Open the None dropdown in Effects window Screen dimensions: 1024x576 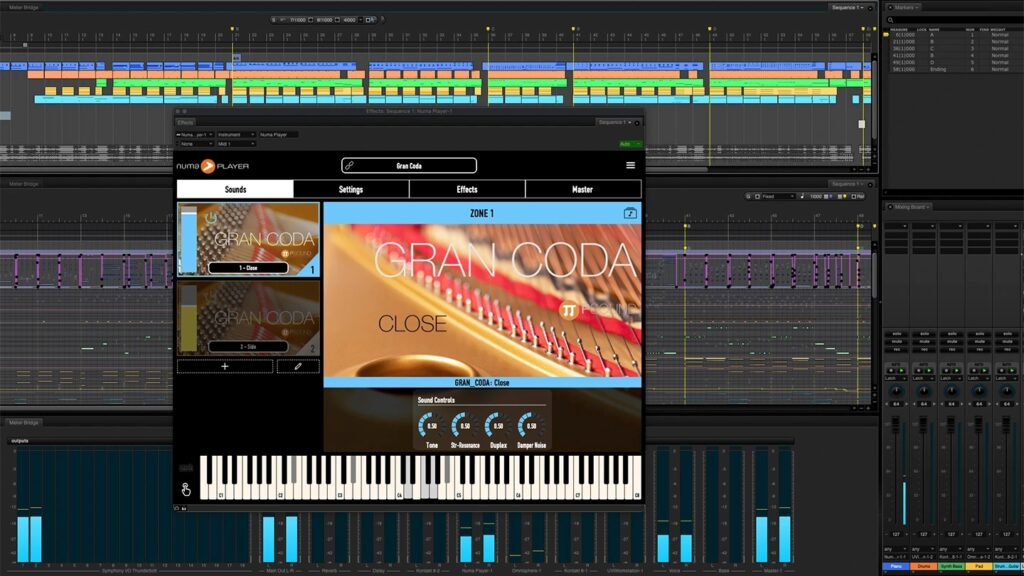tap(195, 144)
